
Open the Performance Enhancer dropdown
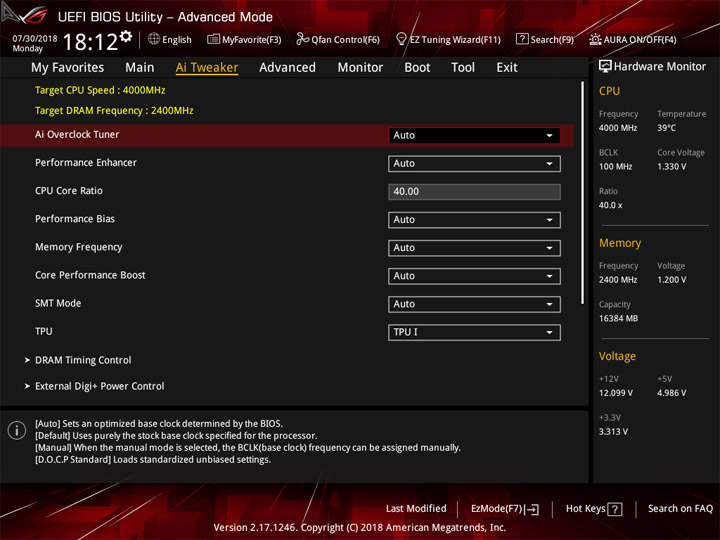(474, 163)
